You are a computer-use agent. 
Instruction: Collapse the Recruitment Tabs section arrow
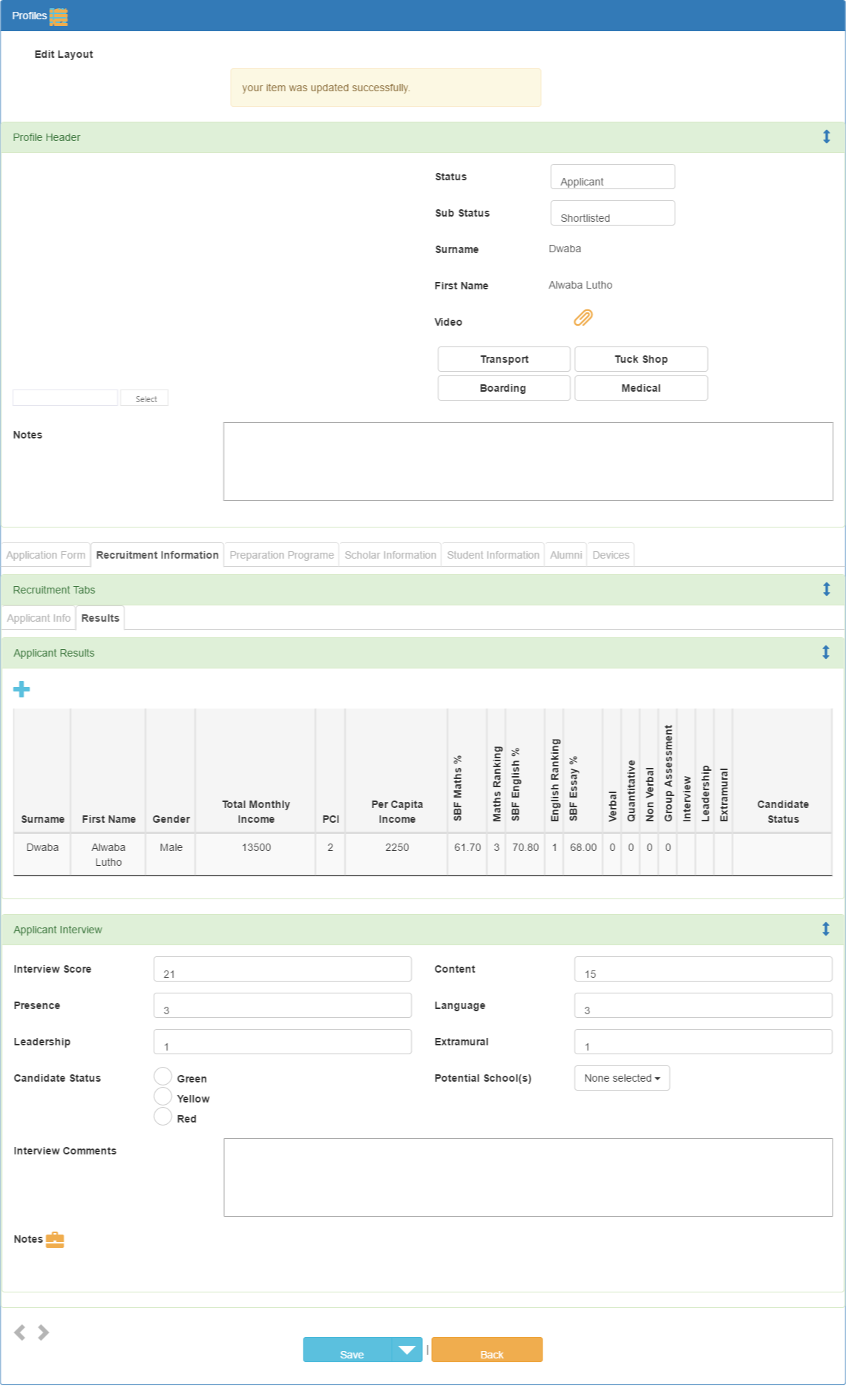(x=826, y=589)
